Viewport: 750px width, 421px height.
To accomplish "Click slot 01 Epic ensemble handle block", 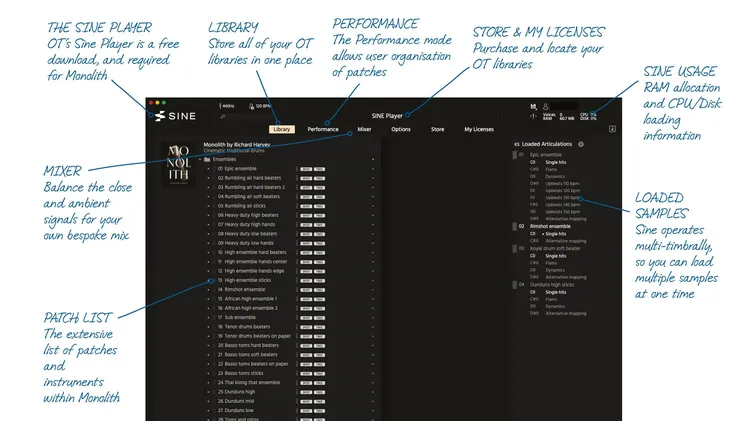I will 515,155.
